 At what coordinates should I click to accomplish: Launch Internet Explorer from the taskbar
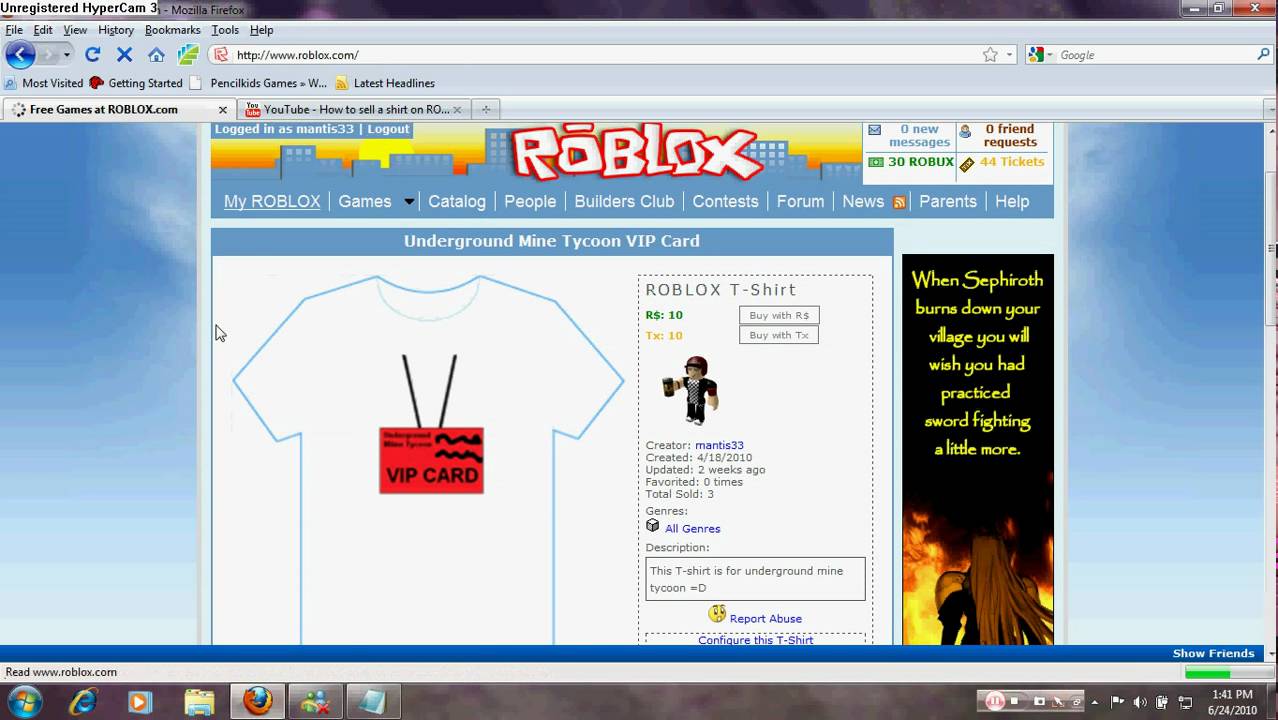pos(84,702)
